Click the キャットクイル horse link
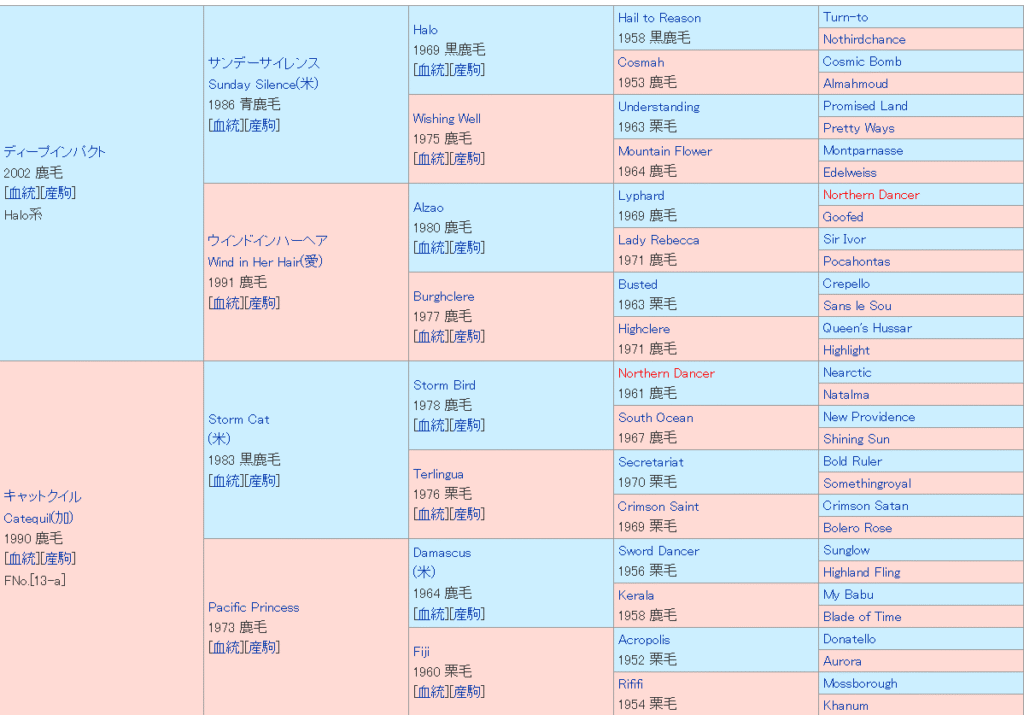This screenshot has width=1024, height=715. 42,497
